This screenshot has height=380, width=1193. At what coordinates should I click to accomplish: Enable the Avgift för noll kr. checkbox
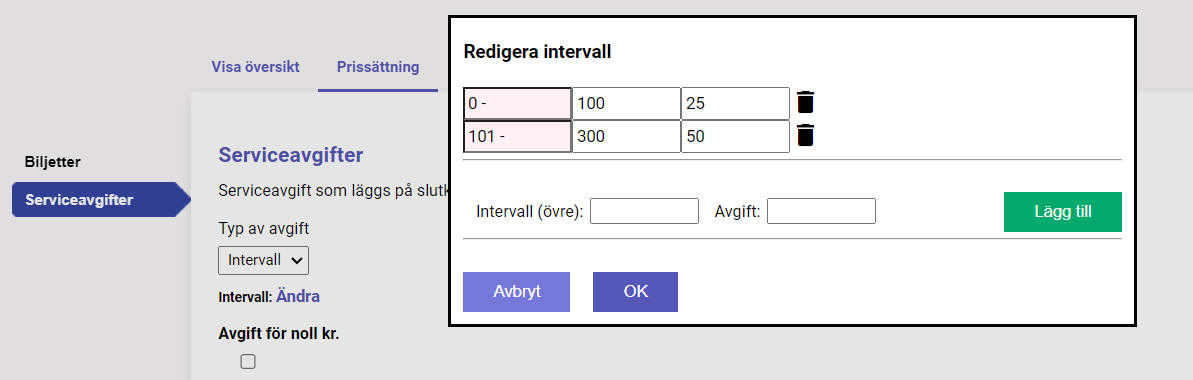[x=248, y=362]
